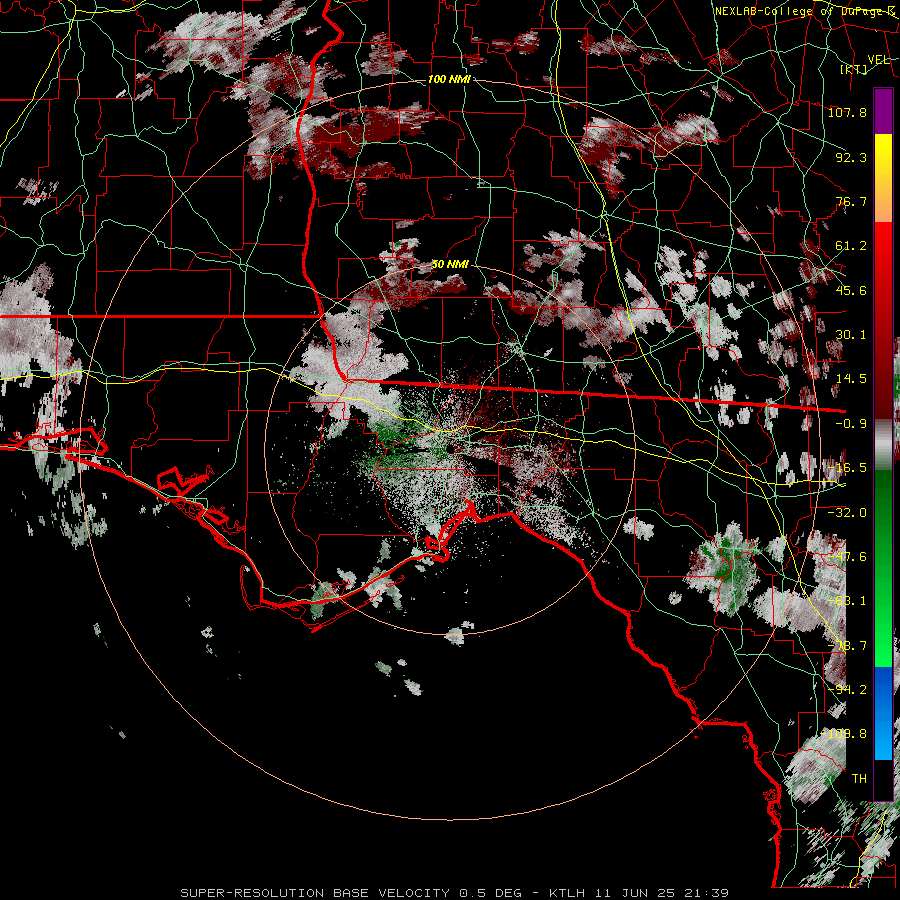This screenshot has width=900, height=900.
Task: Click the -109.8 velocity scale value
Action: [x=844, y=734]
